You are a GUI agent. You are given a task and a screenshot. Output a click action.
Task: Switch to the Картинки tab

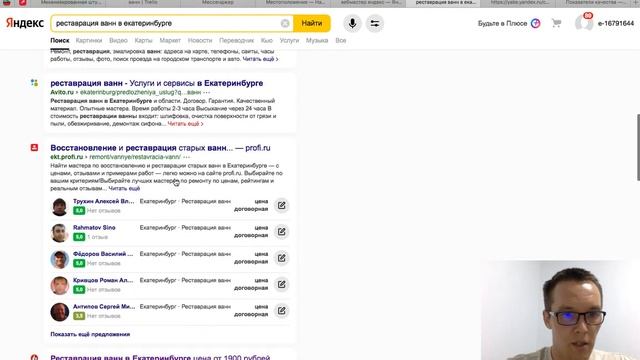[x=89, y=40]
